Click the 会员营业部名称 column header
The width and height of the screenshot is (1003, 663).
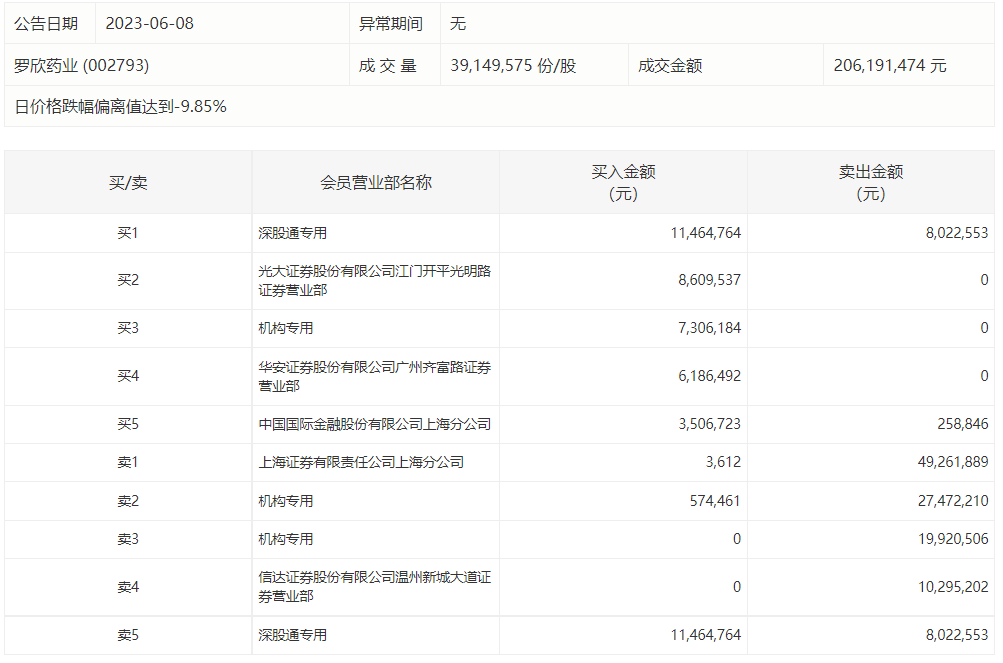click(x=376, y=183)
